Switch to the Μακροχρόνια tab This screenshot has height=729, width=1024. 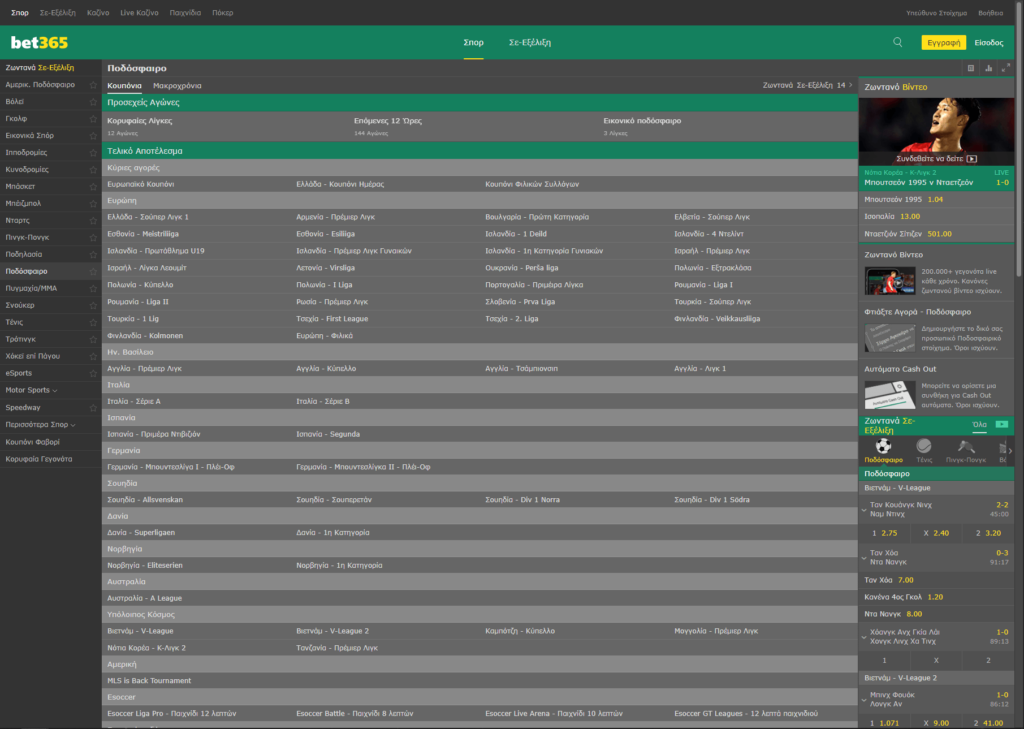[177, 86]
